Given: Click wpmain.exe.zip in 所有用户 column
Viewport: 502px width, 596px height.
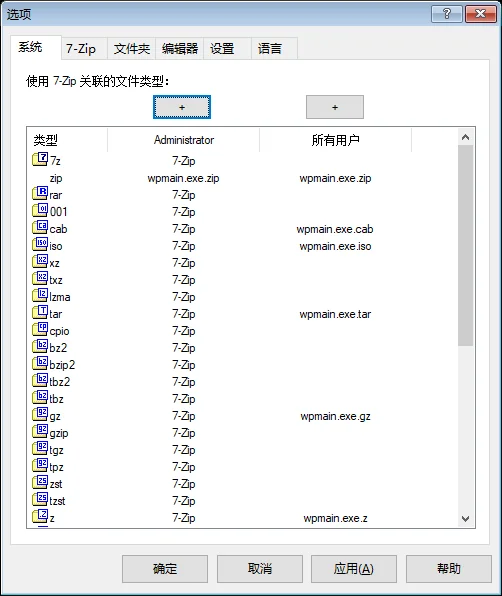Looking at the screenshot, I should [x=335, y=178].
